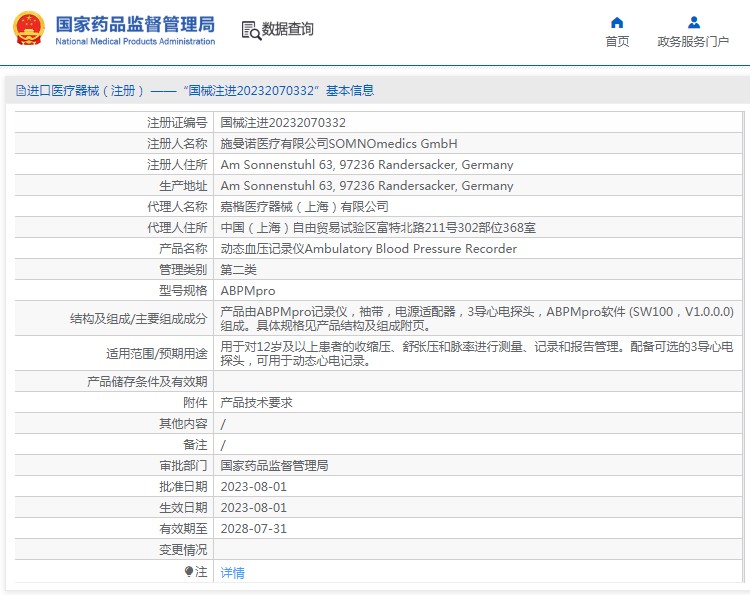Click the document icon before 进口医疗器械
Viewport: 750px width, 595px height.
(x=20, y=91)
